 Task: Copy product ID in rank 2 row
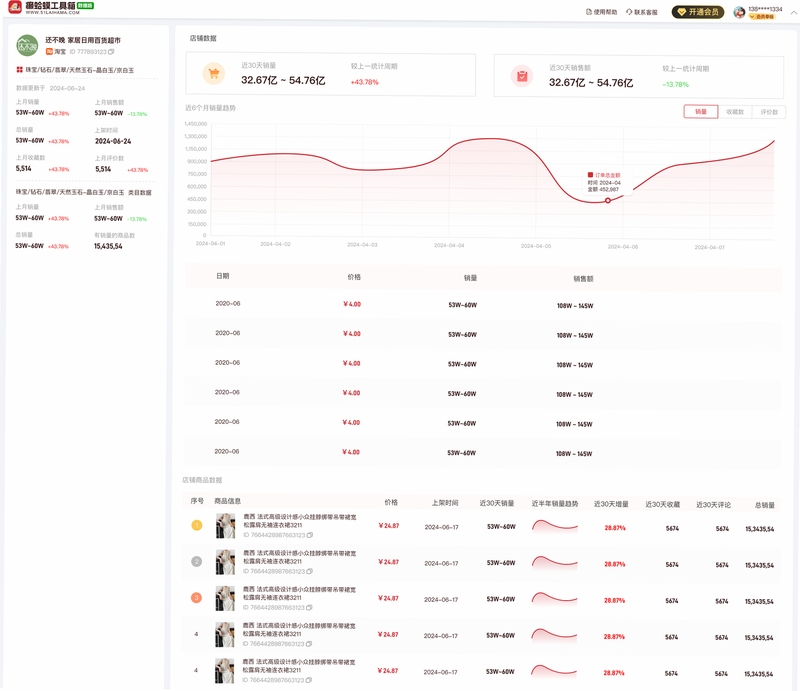click(310, 571)
